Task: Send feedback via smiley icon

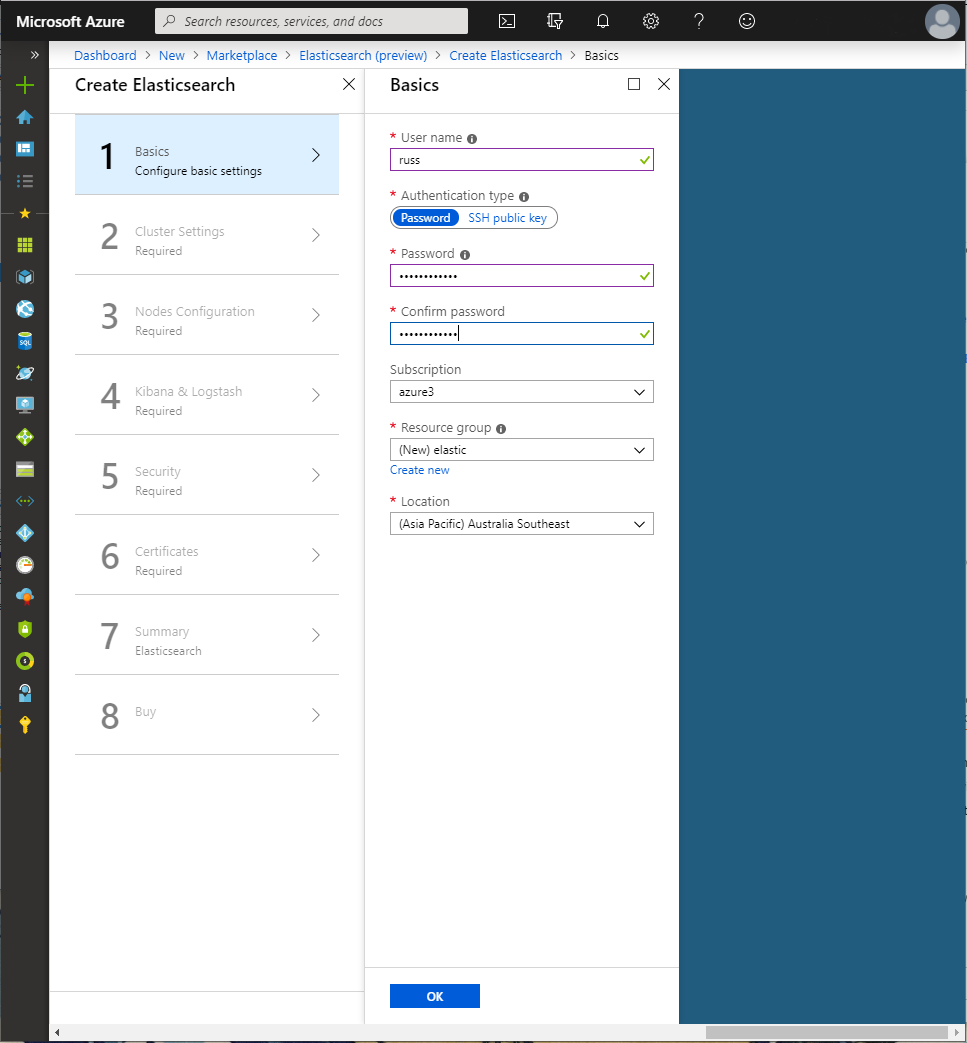Action: pos(746,21)
